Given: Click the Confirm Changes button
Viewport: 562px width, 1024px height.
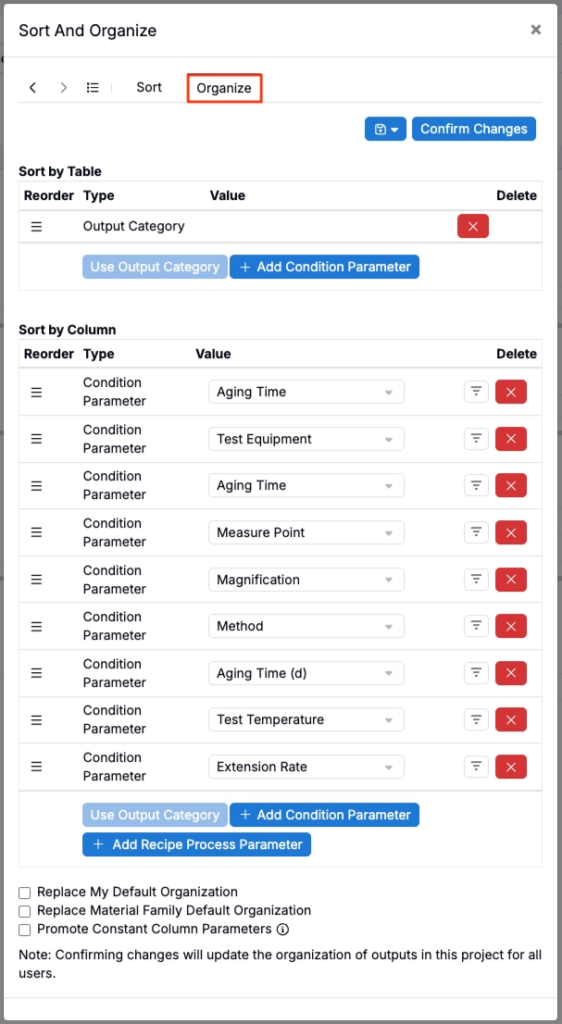Looking at the screenshot, I should pyautogui.click(x=474, y=129).
